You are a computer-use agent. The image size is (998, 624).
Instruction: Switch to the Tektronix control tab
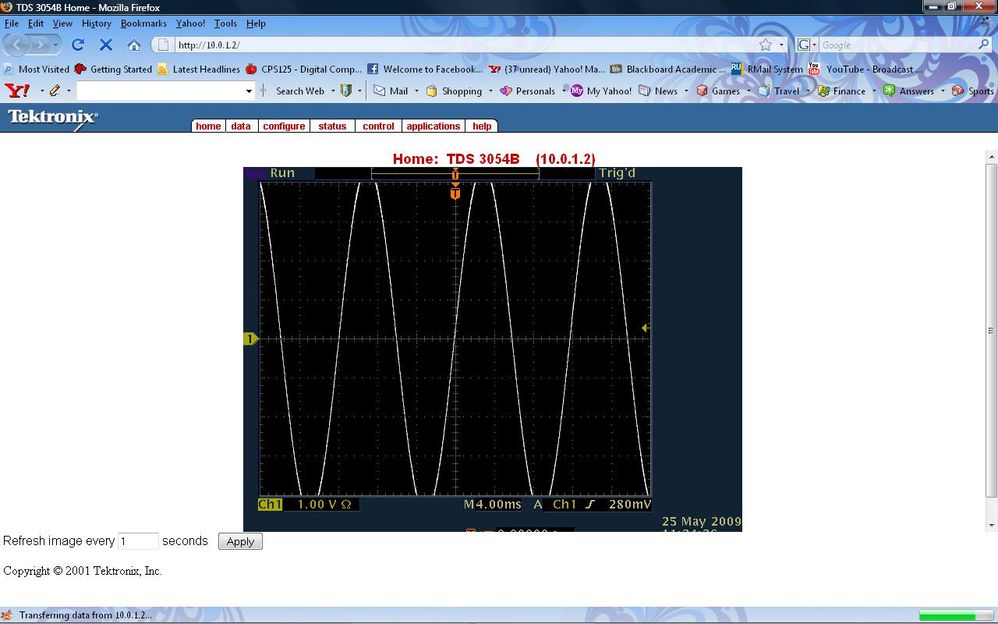378,126
